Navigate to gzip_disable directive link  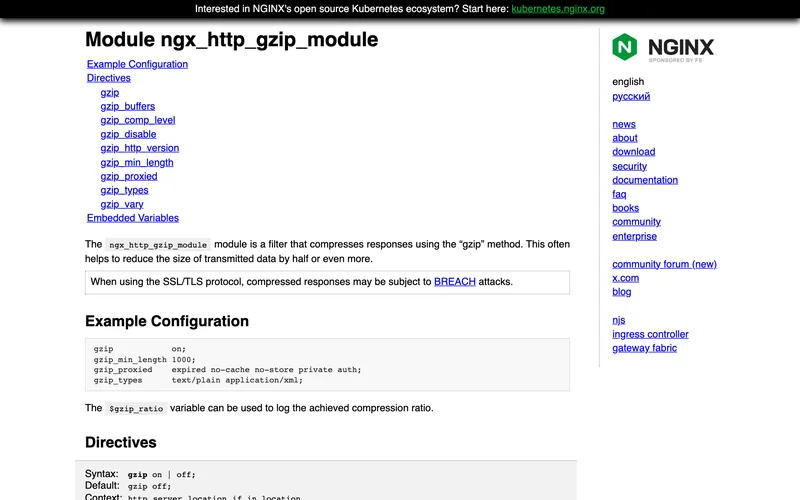tap(128, 134)
